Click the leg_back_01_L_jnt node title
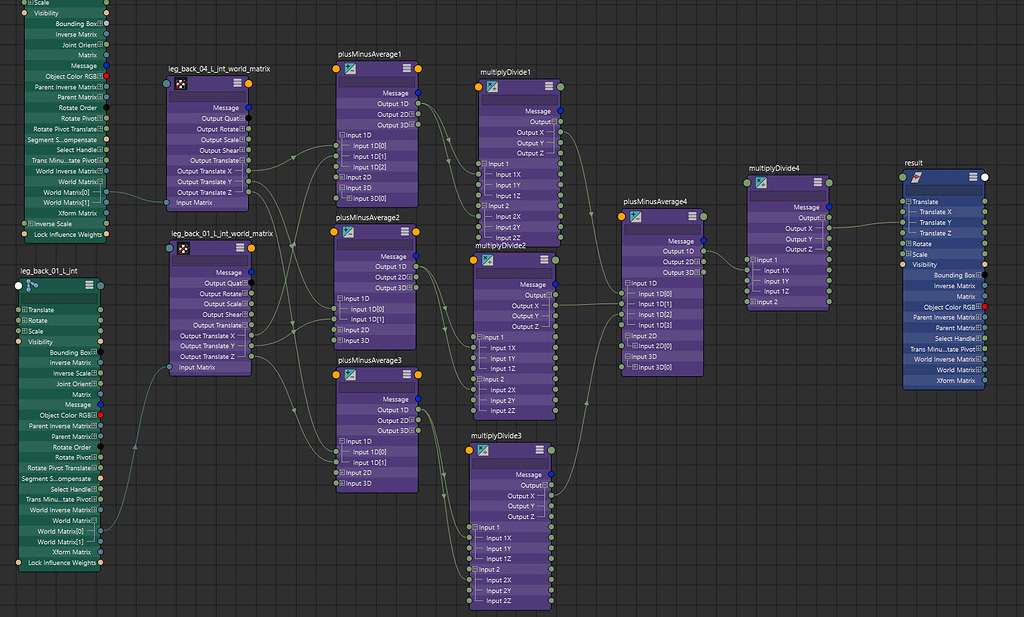The height and width of the screenshot is (617, 1024). [50, 269]
